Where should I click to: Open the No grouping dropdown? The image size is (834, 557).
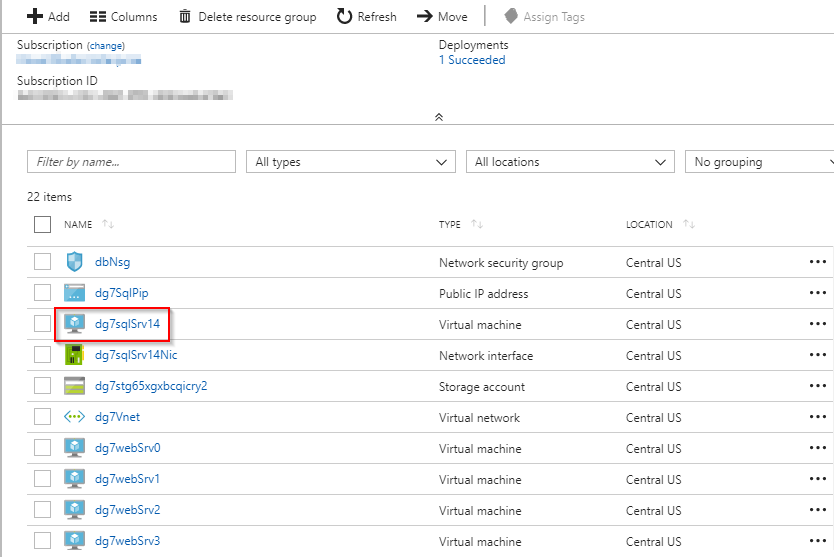coord(760,162)
